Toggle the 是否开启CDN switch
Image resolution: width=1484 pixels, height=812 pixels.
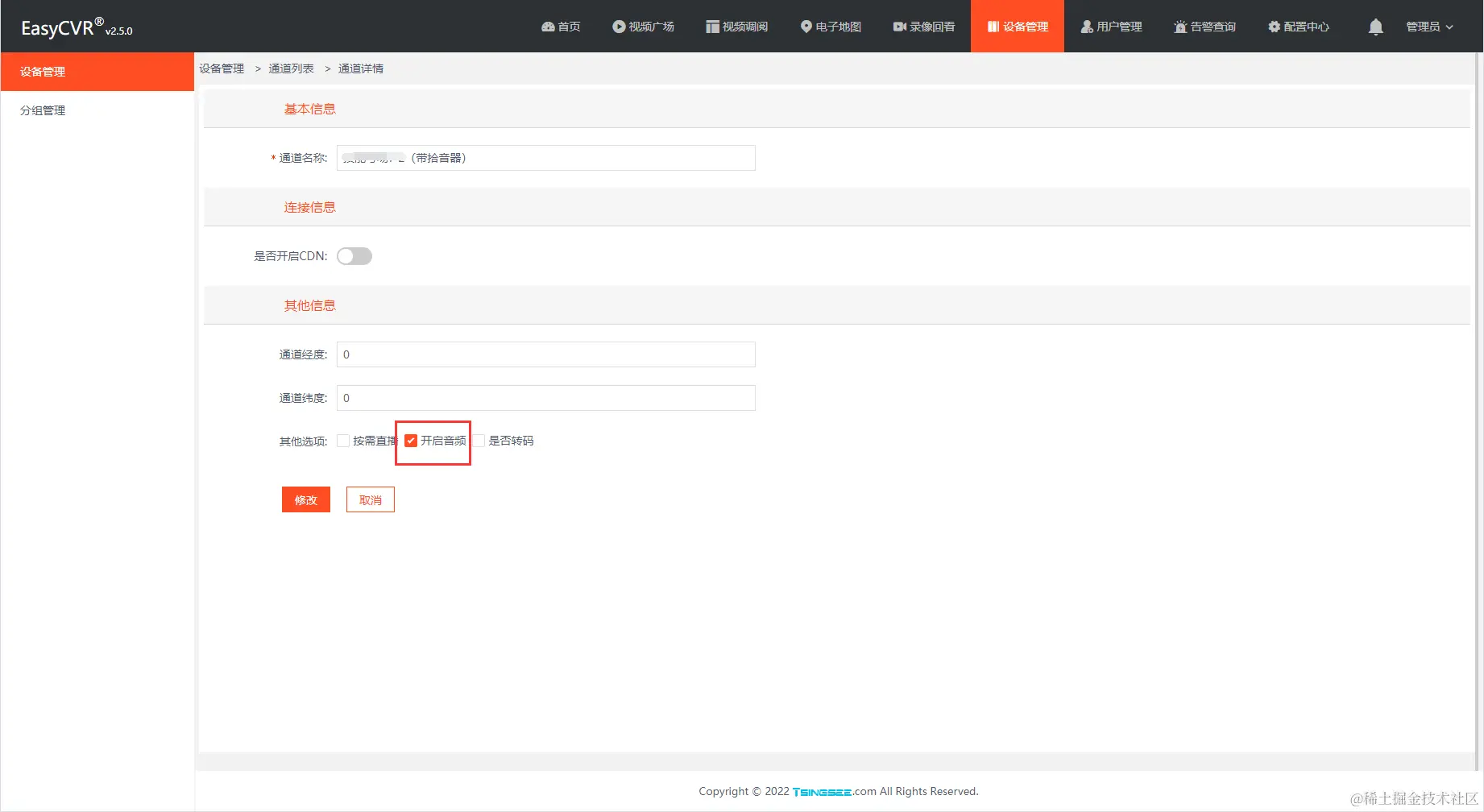[x=354, y=256]
